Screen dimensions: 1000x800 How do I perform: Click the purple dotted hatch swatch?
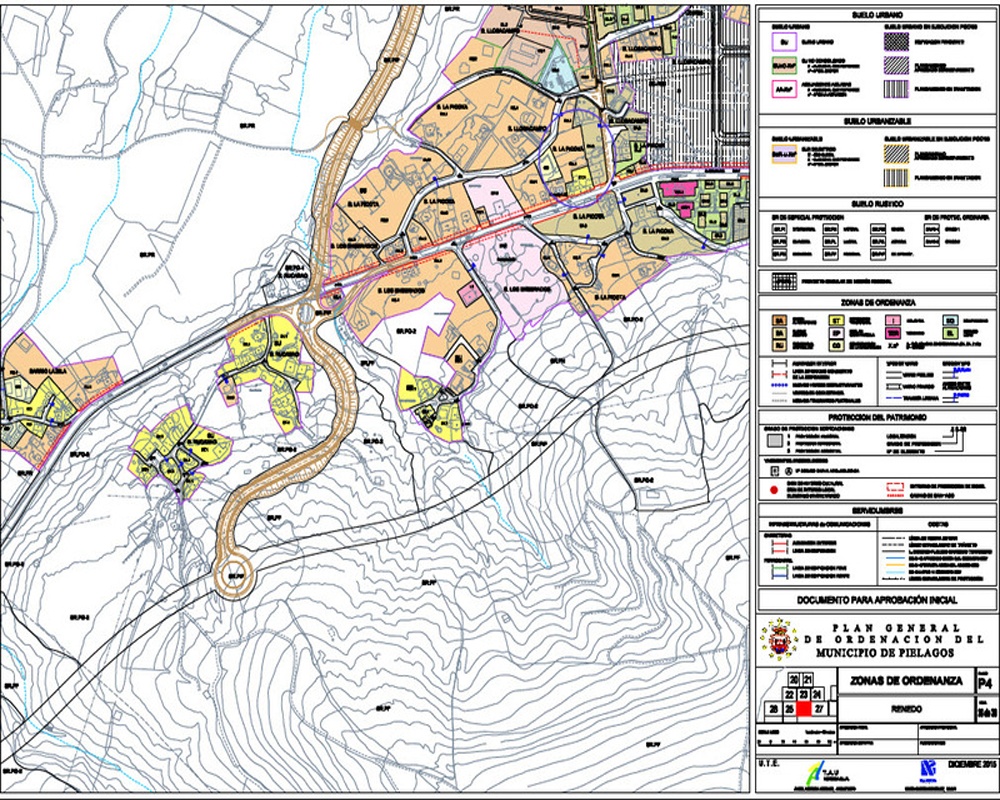(x=896, y=42)
